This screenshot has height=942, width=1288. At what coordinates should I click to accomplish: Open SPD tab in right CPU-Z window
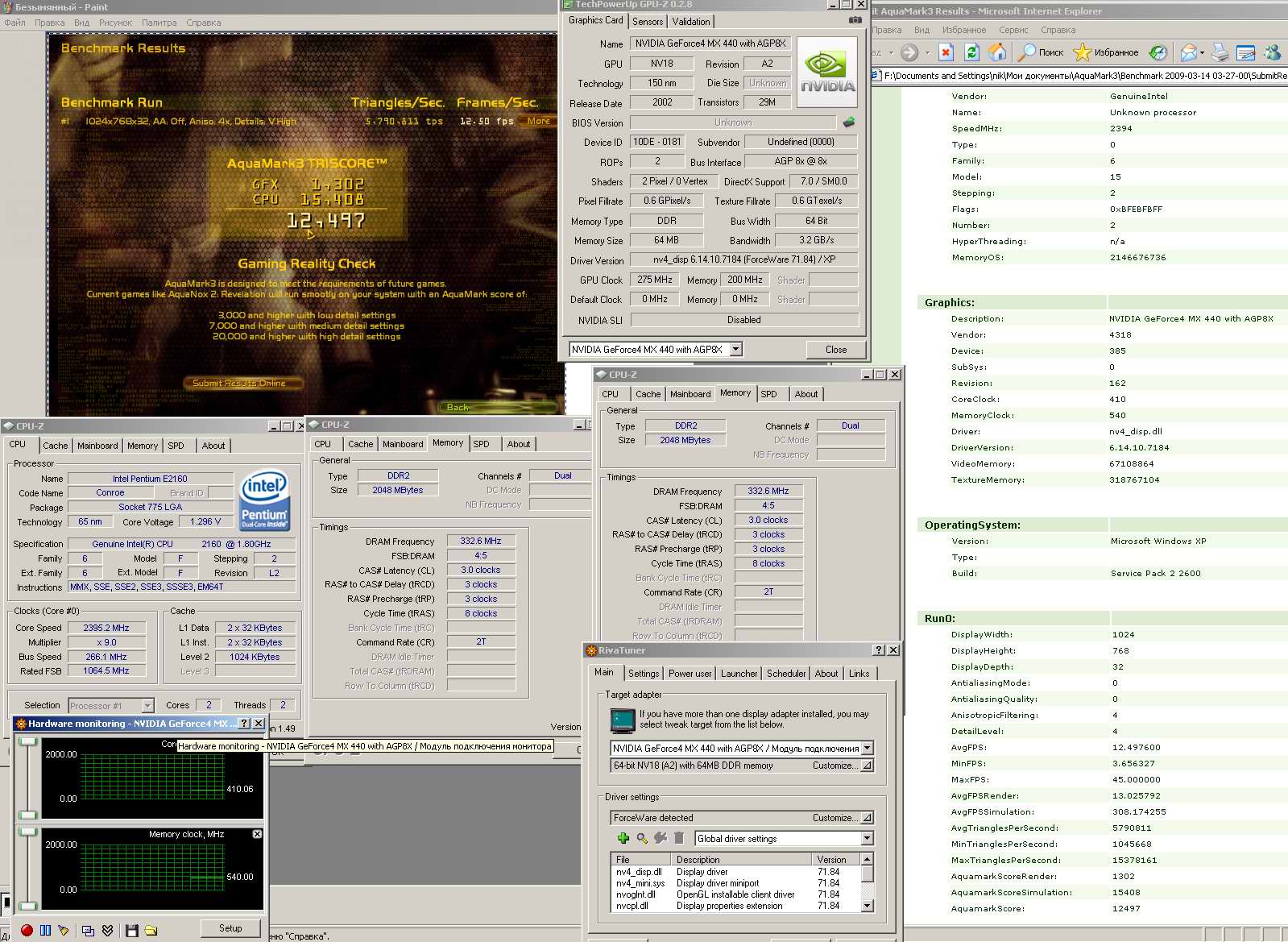click(x=769, y=394)
